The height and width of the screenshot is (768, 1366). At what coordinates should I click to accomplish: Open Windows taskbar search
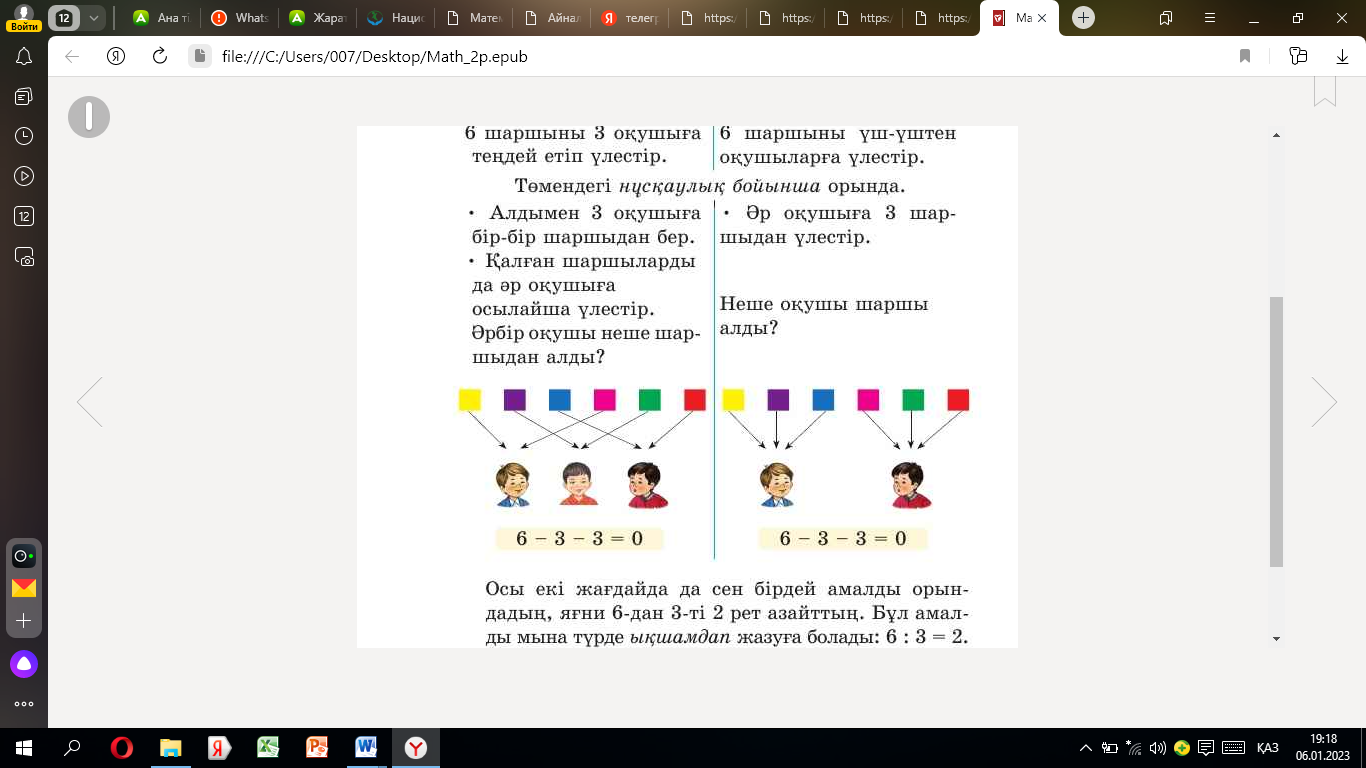[x=72, y=748]
